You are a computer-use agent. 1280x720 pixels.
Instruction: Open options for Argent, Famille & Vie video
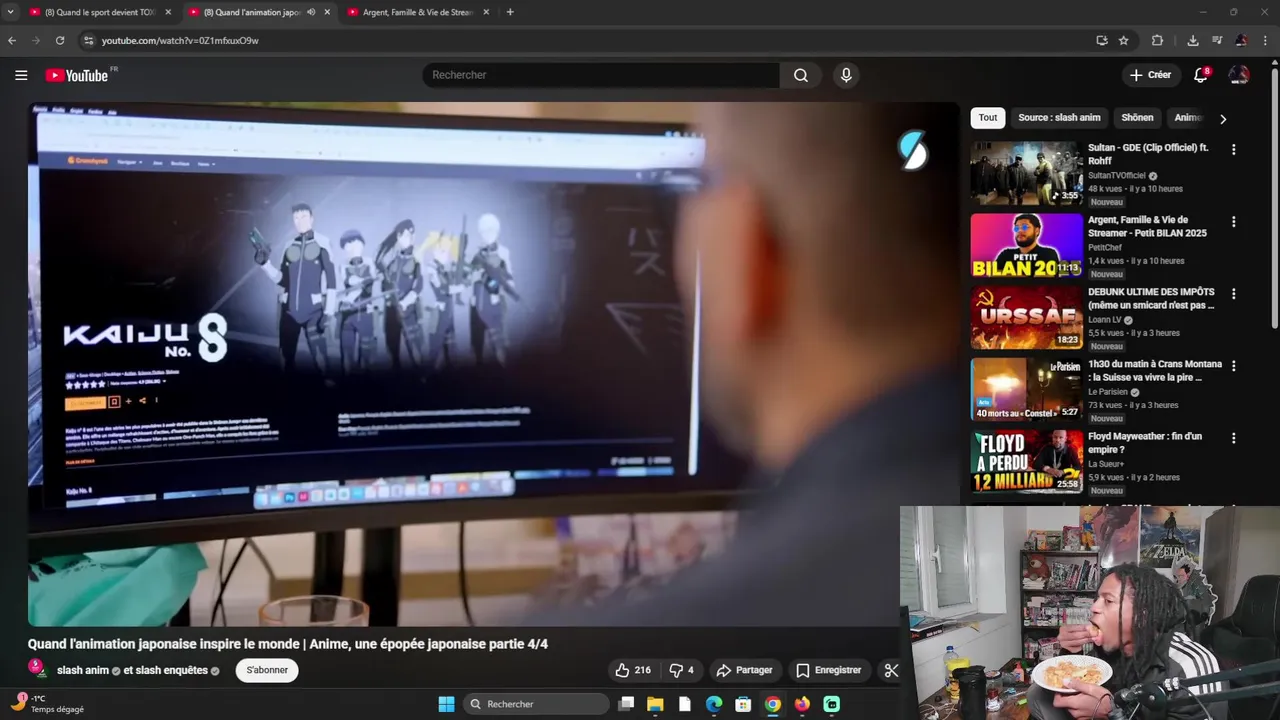pos(1233,221)
